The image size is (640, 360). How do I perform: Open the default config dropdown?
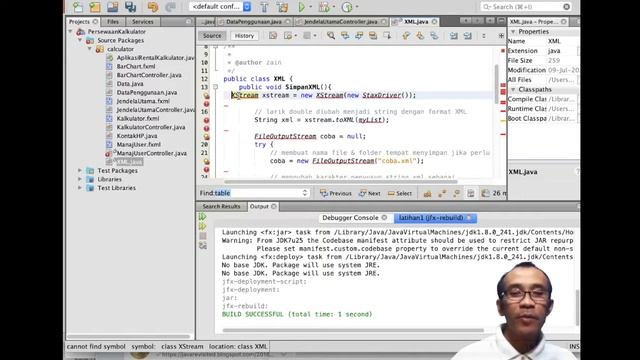click(247, 7)
